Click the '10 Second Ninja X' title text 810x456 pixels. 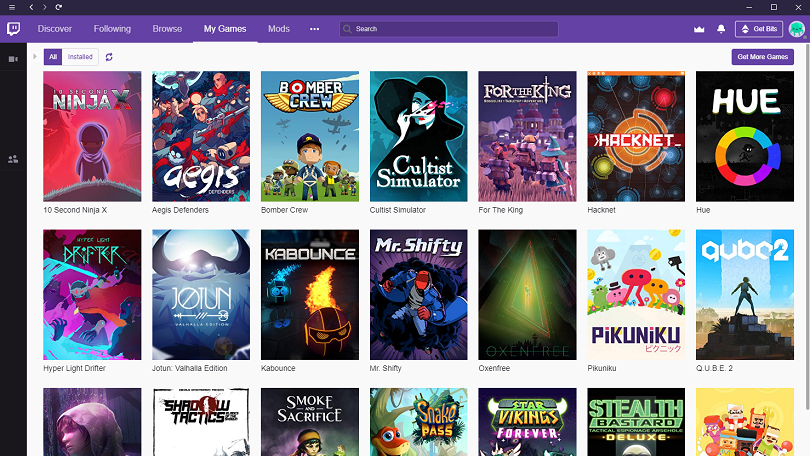[x=75, y=210]
